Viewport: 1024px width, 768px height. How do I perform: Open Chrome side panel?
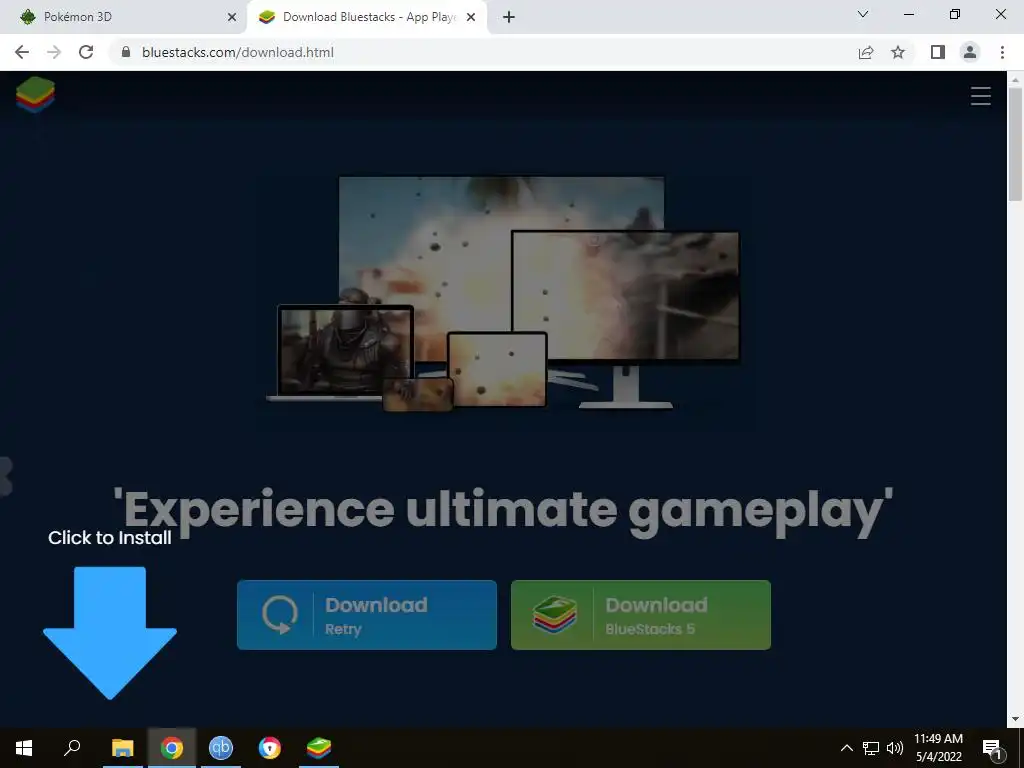pos(938,52)
